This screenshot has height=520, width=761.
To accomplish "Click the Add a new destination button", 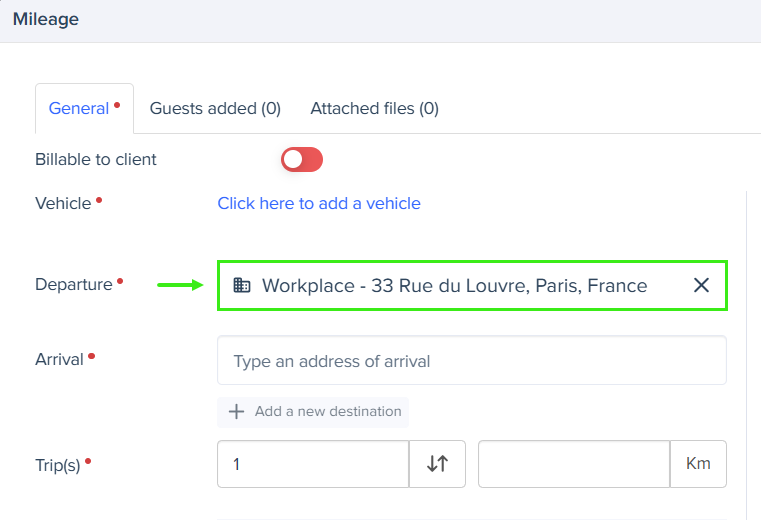I will (313, 412).
